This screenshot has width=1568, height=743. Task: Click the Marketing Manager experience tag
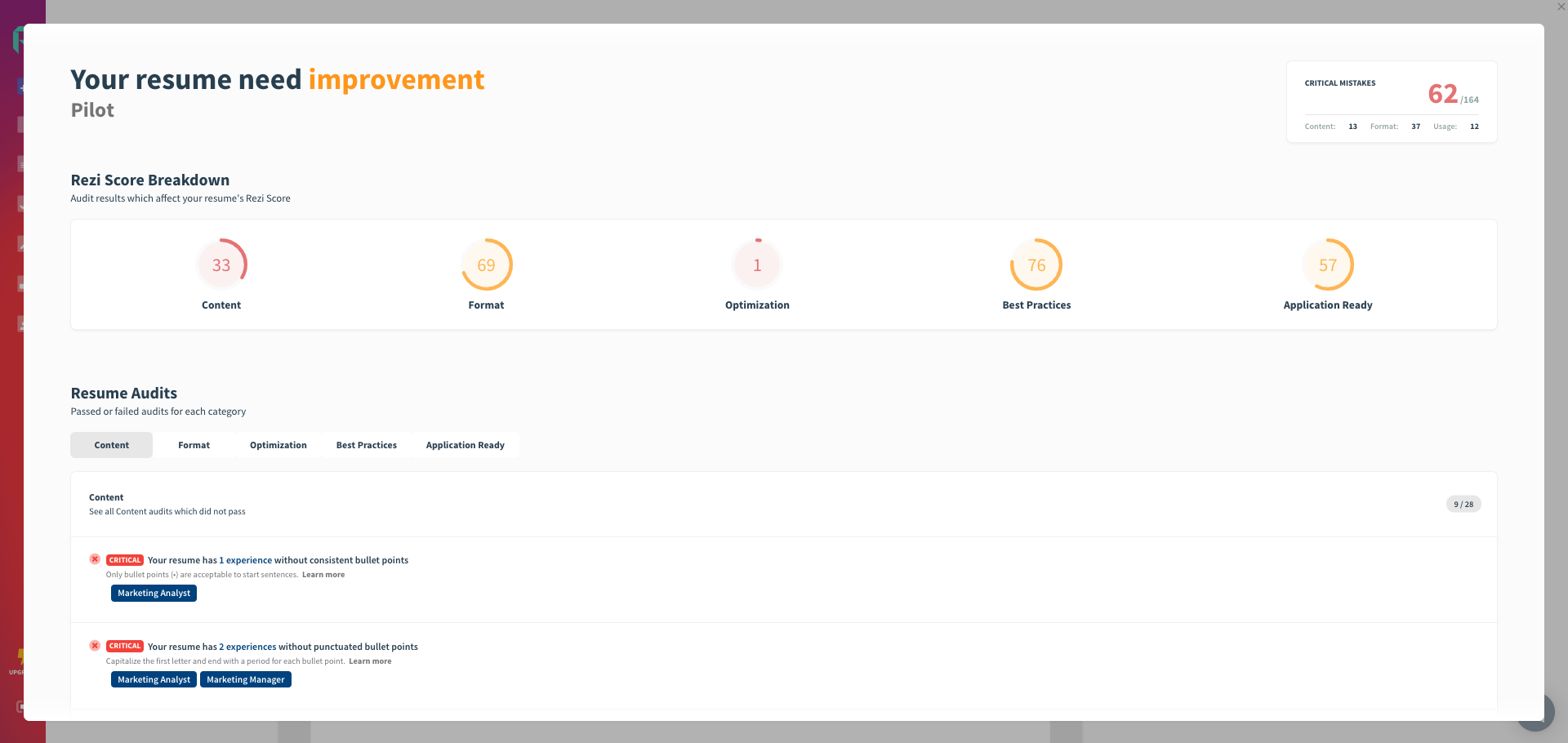pyautogui.click(x=245, y=679)
